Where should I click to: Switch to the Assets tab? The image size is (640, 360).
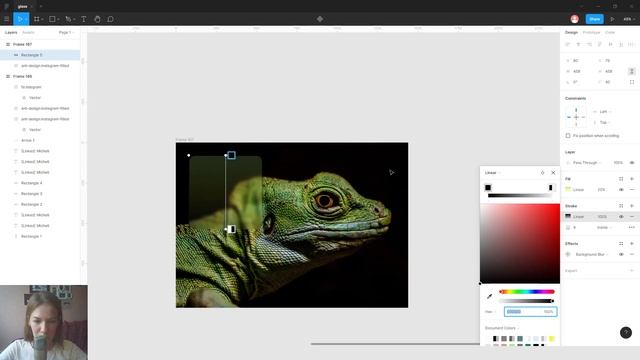point(28,33)
